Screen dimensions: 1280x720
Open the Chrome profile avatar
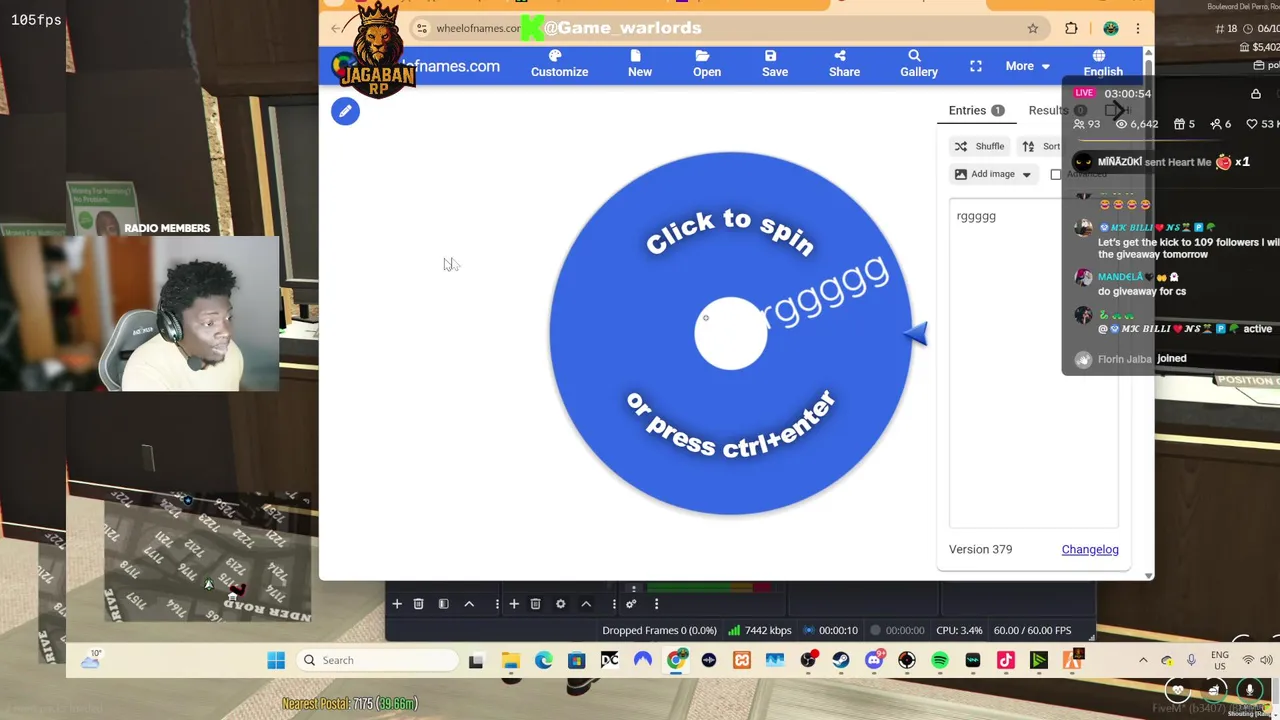pyautogui.click(x=1110, y=28)
